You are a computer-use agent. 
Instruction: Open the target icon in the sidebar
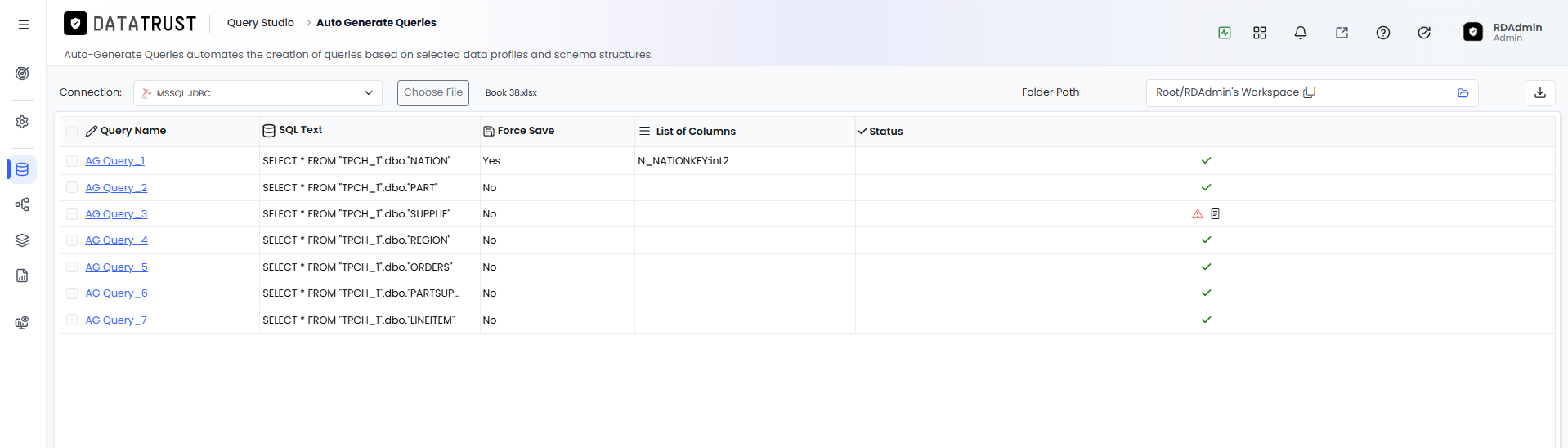pyautogui.click(x=22, y=74)
